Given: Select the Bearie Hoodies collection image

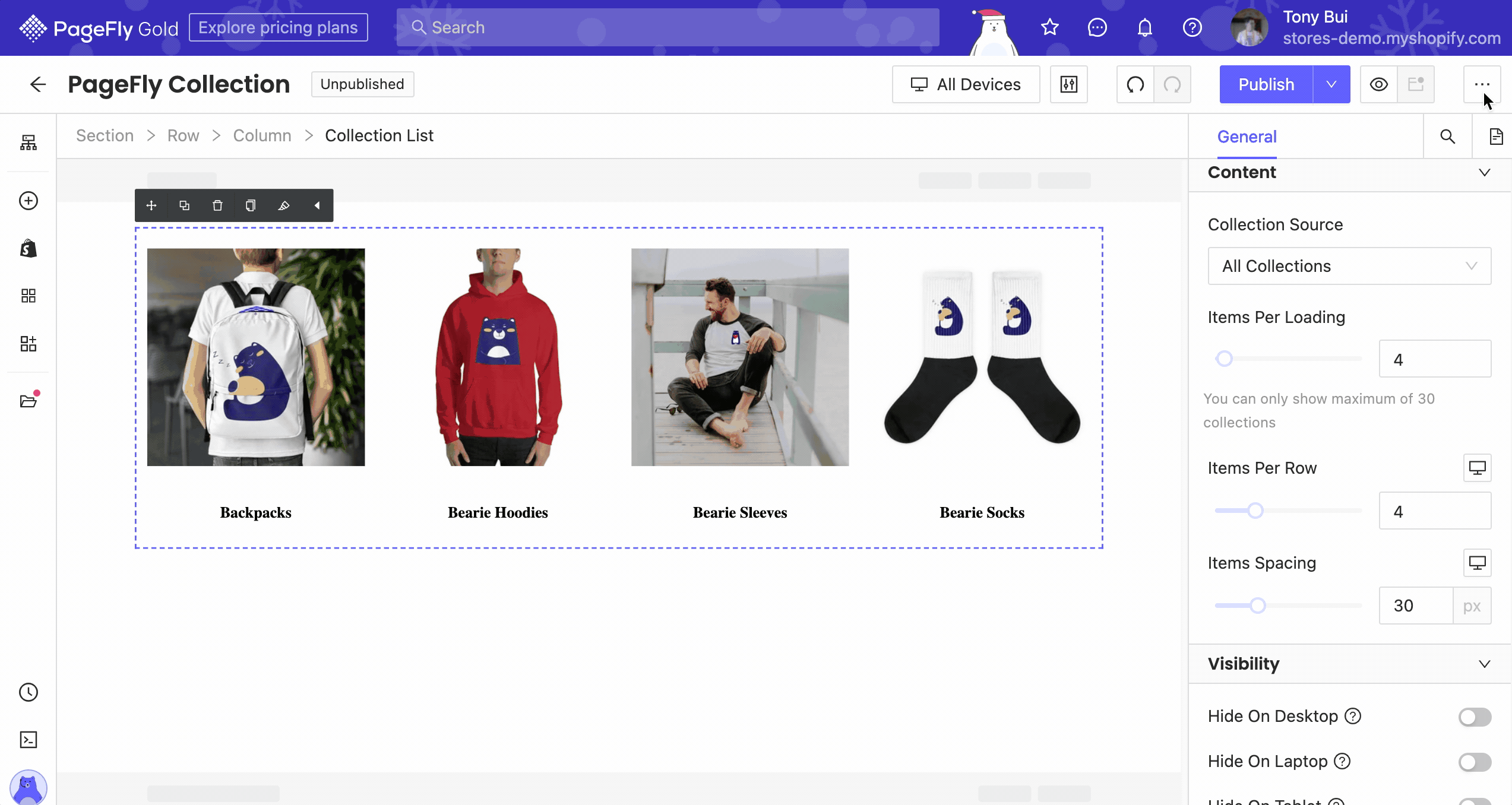Looking at the screenshot, I should [x=498, y=357].
